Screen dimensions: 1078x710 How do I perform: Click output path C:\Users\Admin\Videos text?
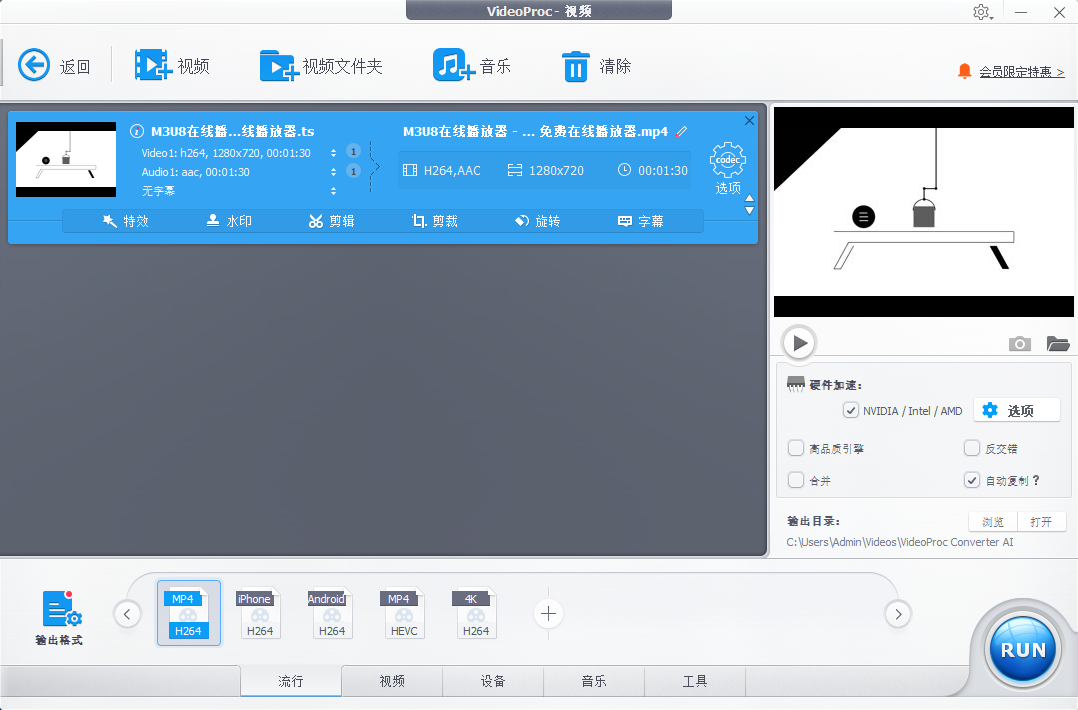tap(899, 542)
